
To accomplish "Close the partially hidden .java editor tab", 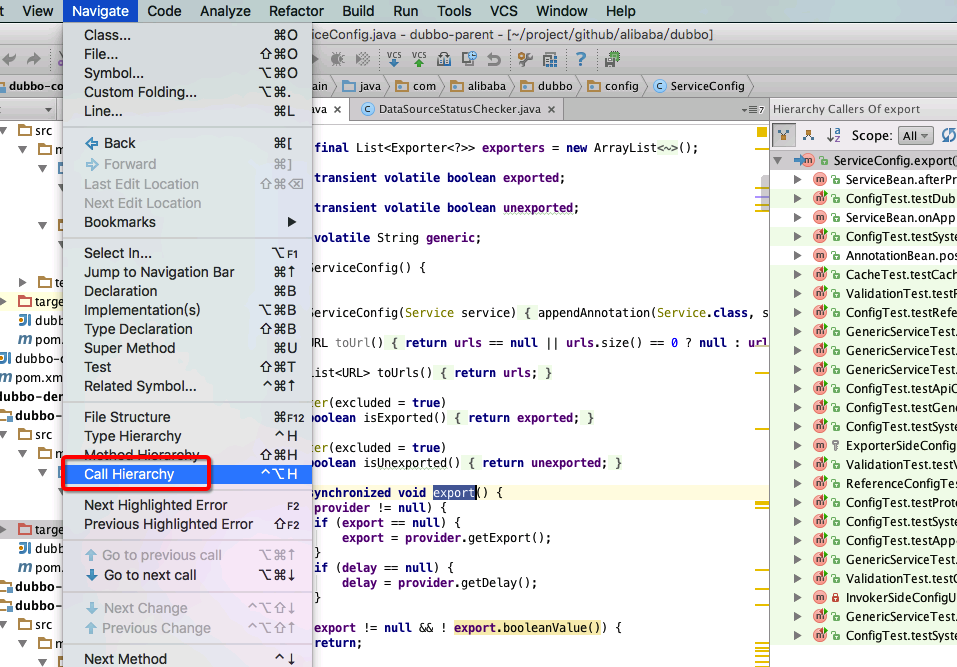I will pos(337,109).
